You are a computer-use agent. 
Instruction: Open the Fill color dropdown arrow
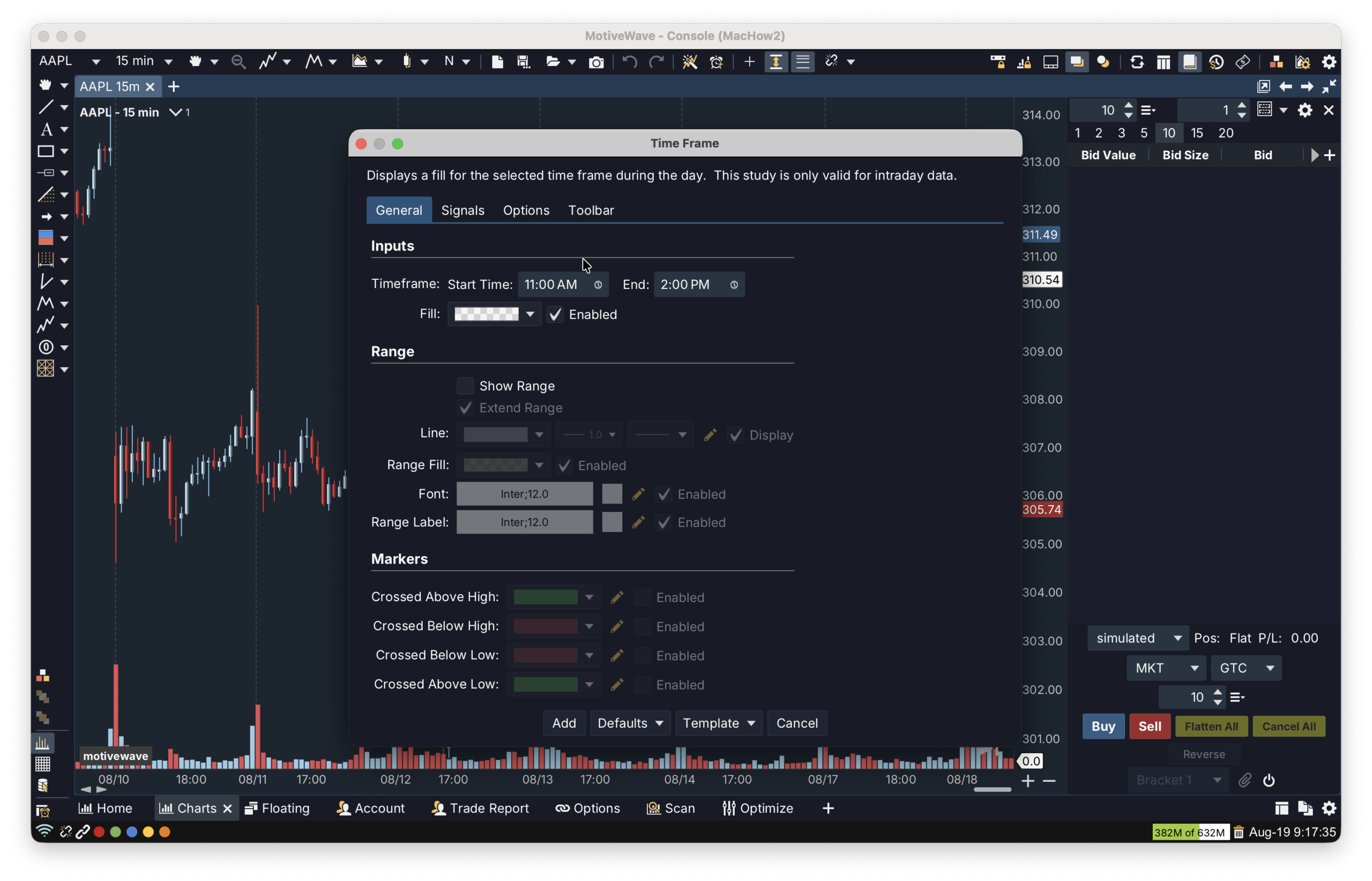(x=530, y=314)
